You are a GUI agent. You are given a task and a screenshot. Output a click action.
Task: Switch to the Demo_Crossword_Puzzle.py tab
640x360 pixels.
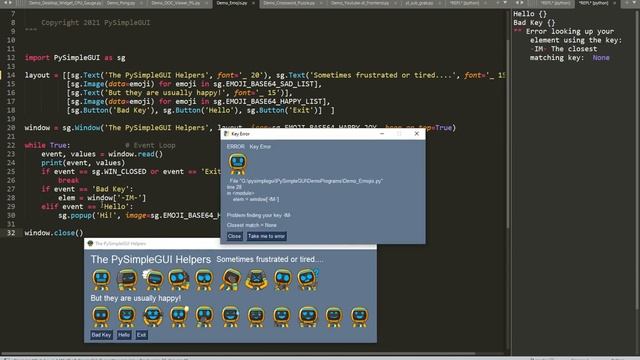(x=289, y=3)
